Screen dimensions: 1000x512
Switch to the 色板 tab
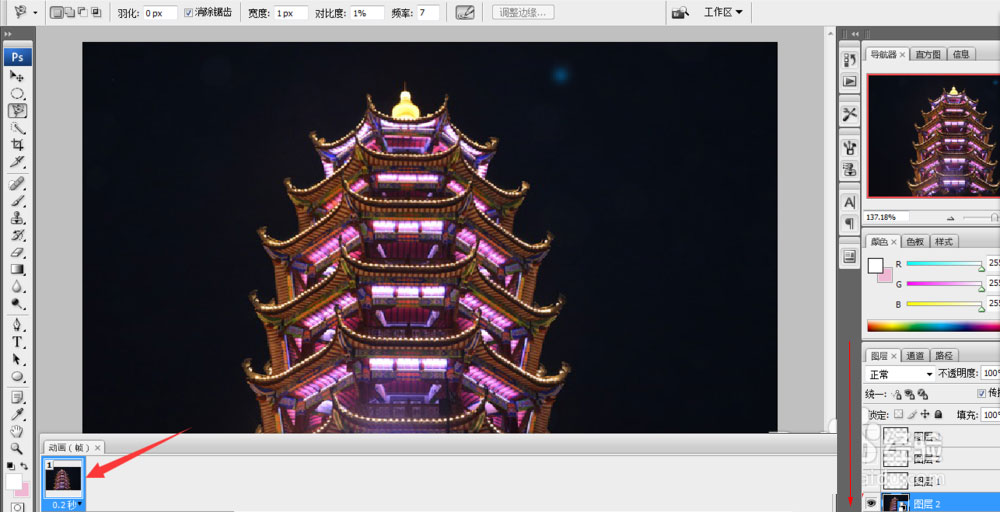[915, 242]
